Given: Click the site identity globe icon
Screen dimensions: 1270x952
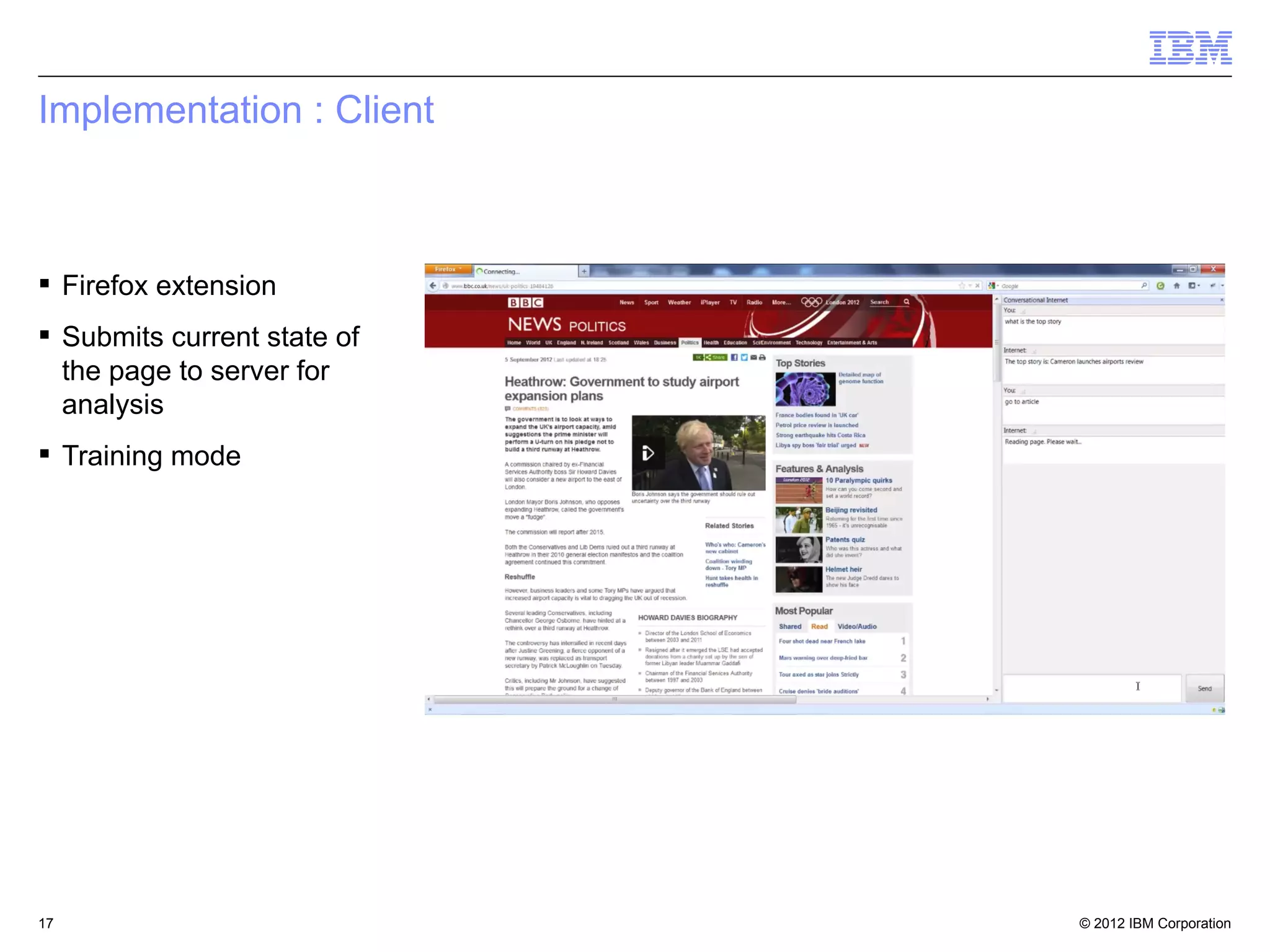Looking at the screenshot, I should pyautogui.click(x=445, y=286).
